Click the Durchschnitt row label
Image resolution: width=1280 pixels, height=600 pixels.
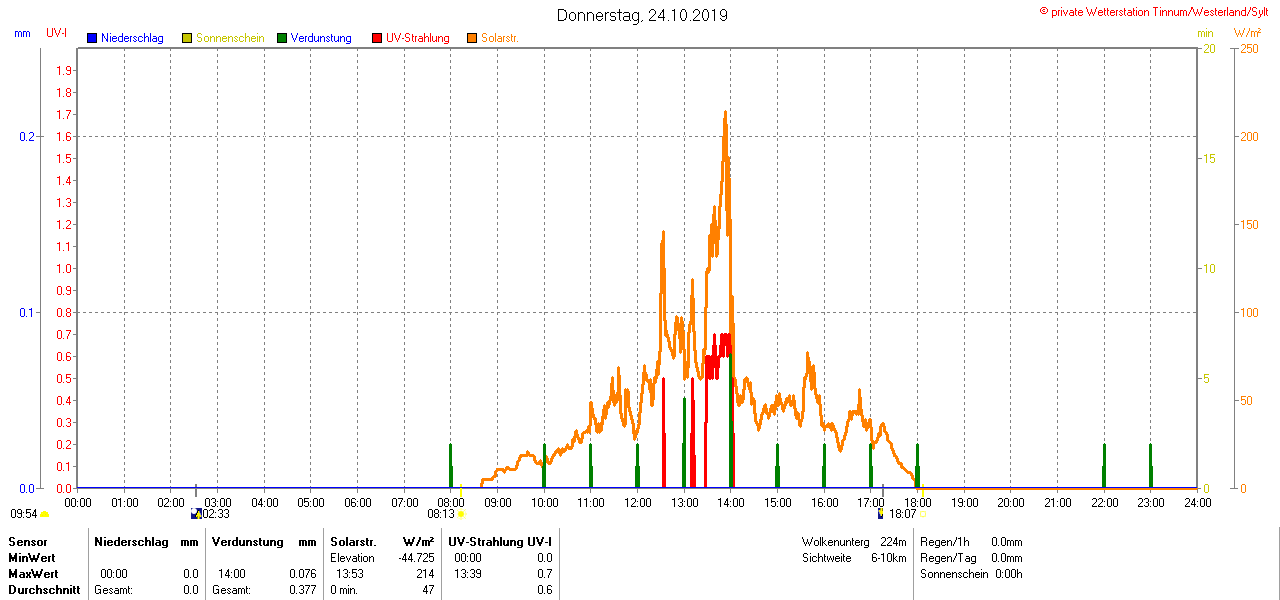point(44,590)
